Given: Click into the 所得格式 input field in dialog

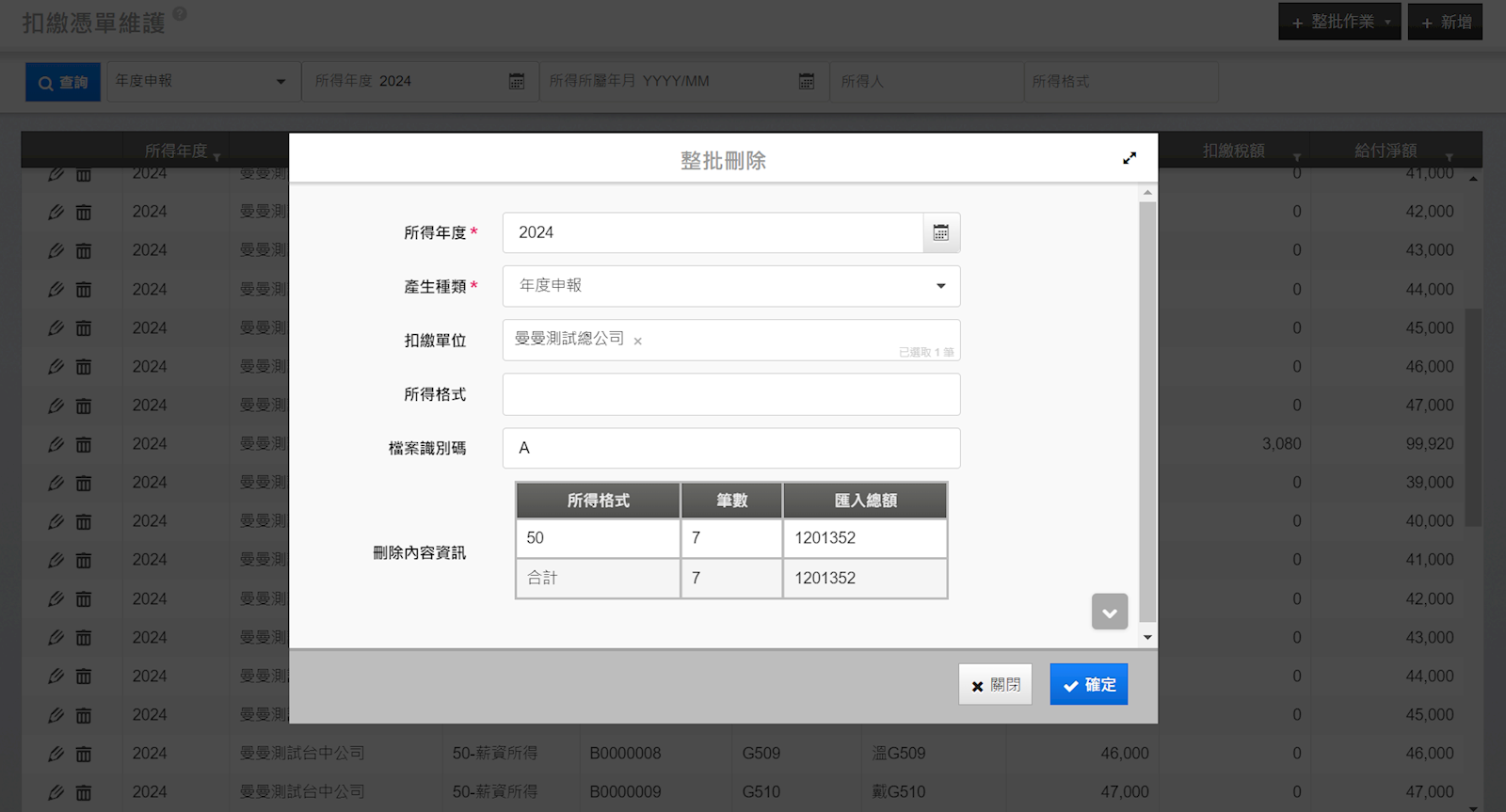Looking at the screenshot, I should (x=730, y=394).
